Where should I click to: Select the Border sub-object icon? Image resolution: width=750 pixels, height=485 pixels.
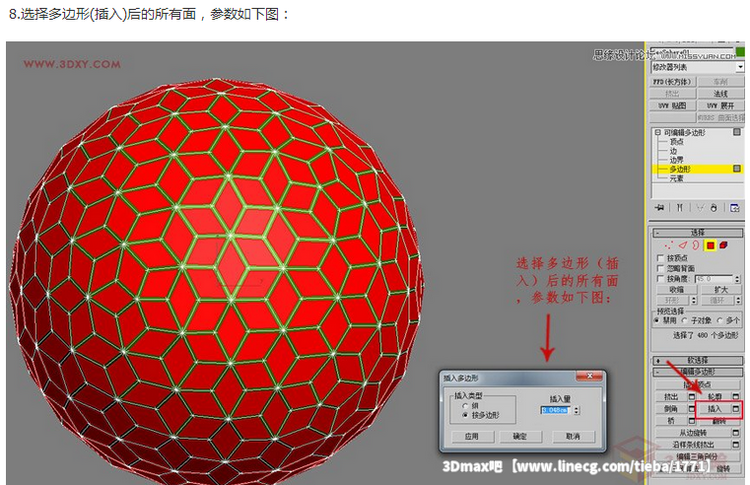point(696,245)
